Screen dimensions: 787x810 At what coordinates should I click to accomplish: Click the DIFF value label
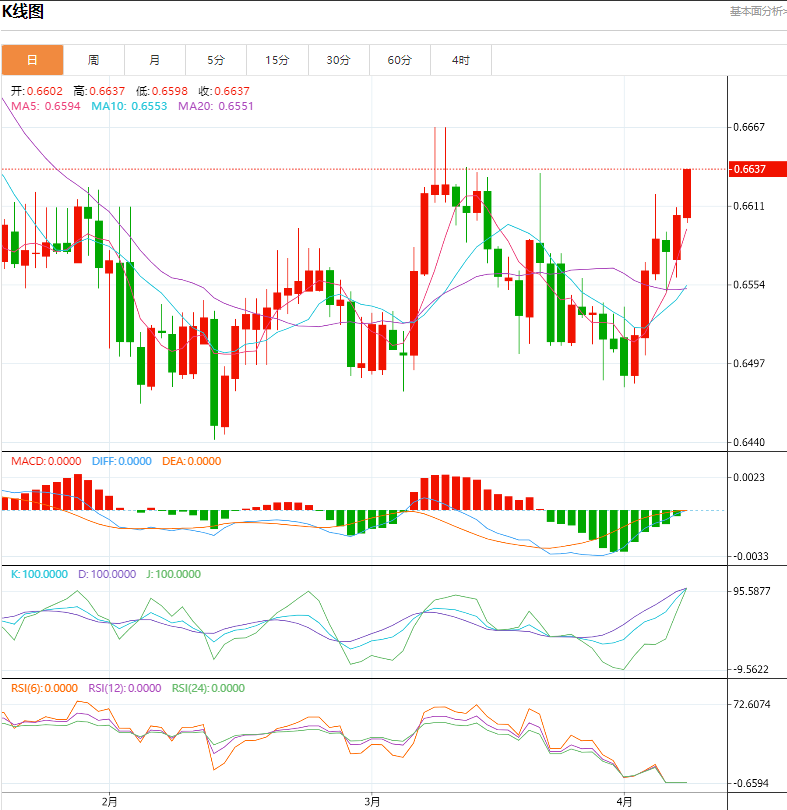[121, 461]
